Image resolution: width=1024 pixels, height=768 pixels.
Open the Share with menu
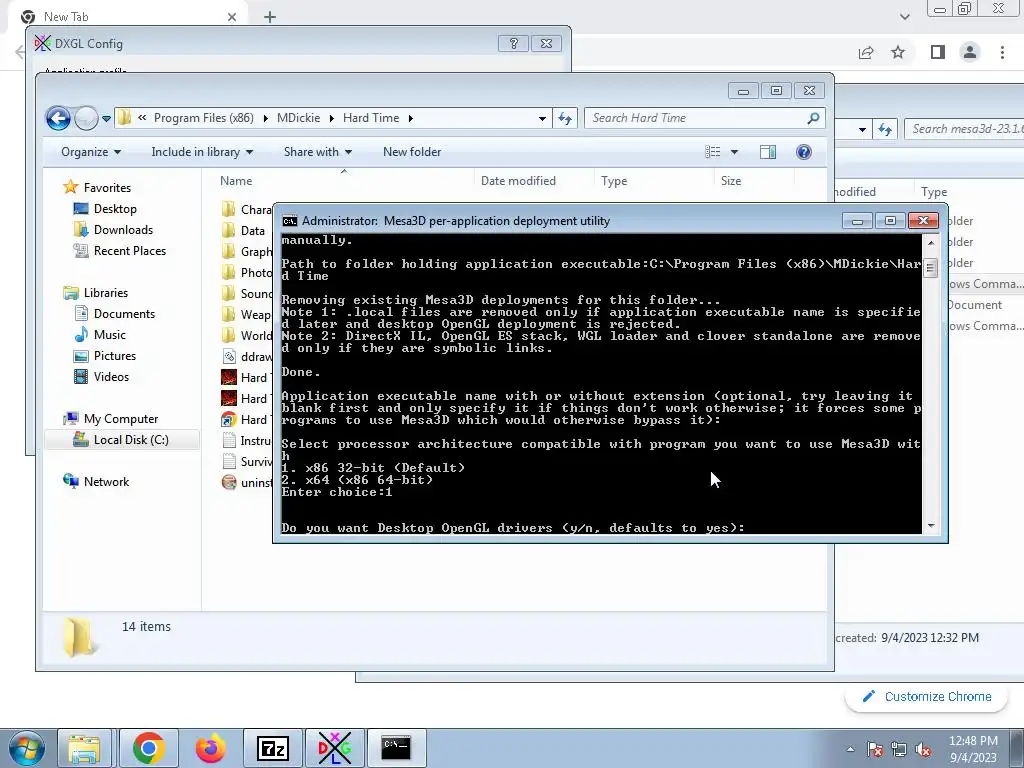click(318, 152)
